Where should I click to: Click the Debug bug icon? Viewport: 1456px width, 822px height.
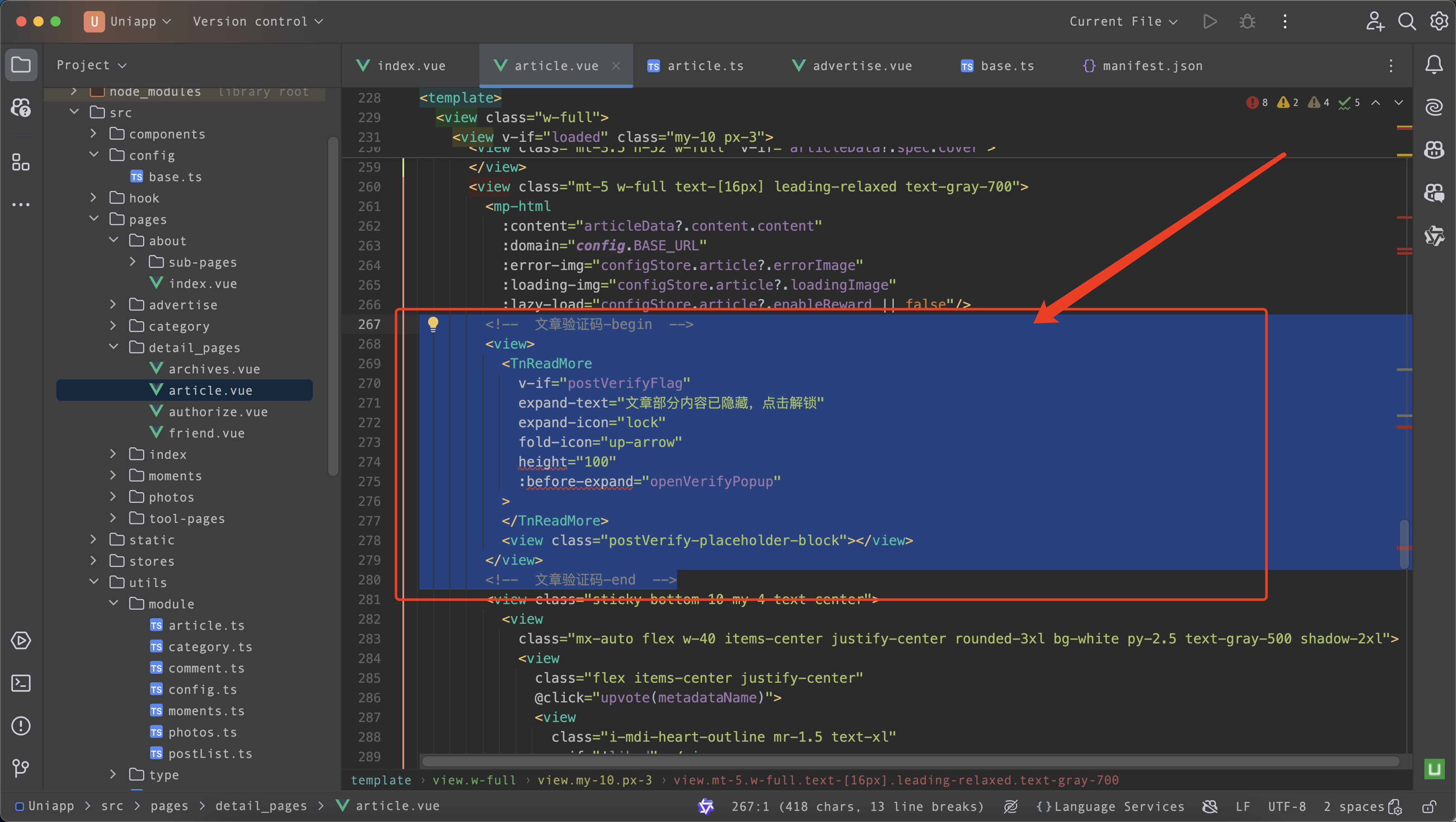coord(1248,21)
